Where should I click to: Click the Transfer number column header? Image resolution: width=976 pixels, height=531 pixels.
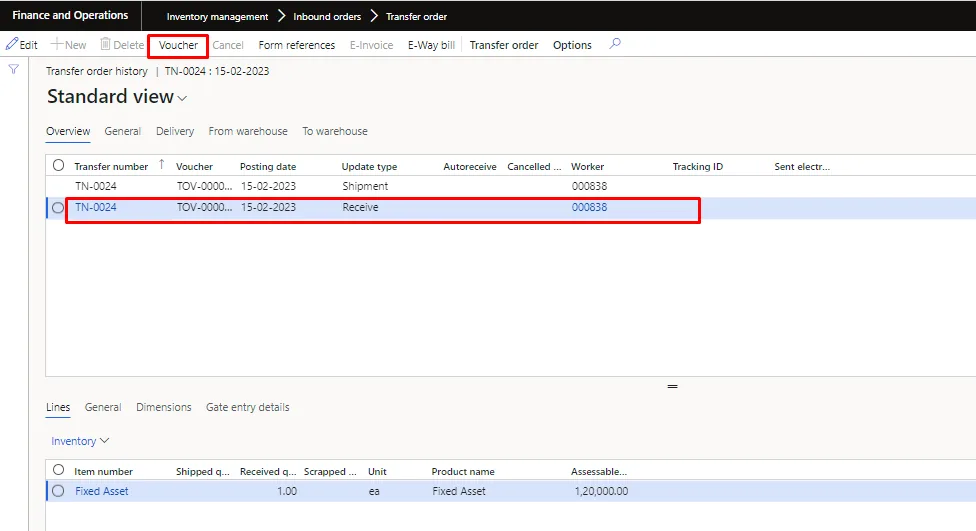pyautogui.click(x=111, y=167)
